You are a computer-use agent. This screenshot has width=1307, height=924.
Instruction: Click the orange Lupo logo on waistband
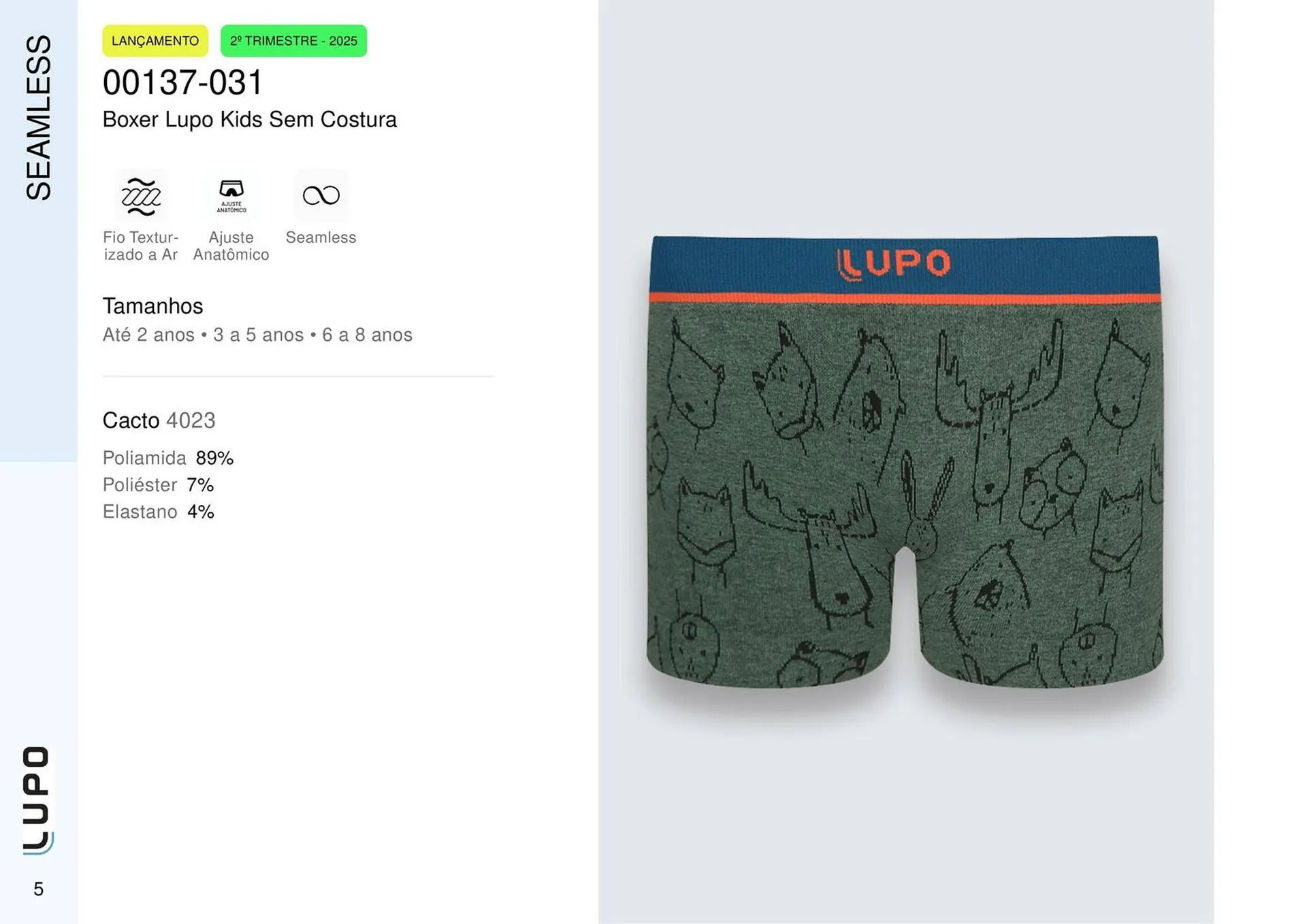pos(894,264)
